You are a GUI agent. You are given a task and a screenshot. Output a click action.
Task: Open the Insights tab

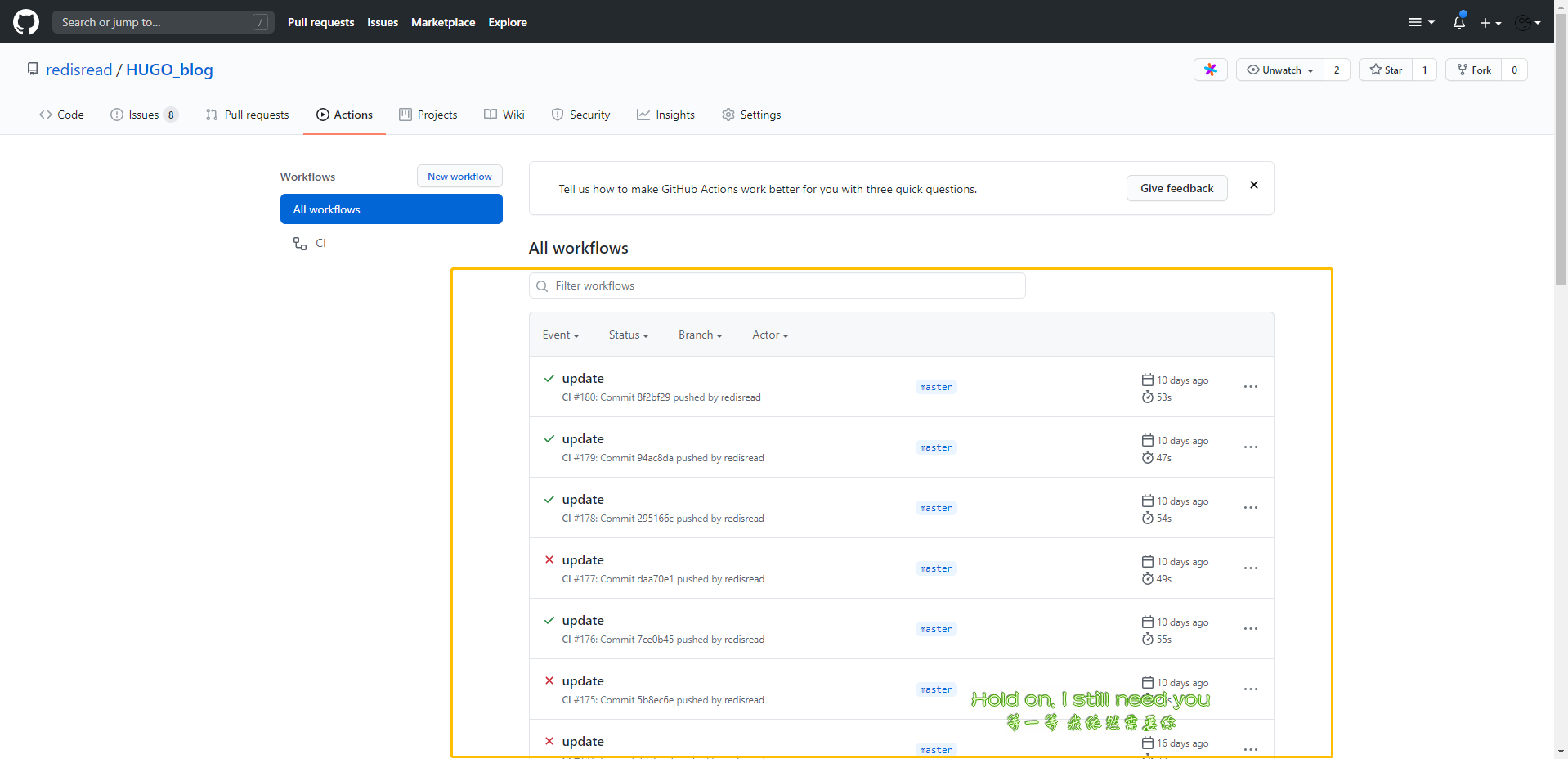point(665,115)
